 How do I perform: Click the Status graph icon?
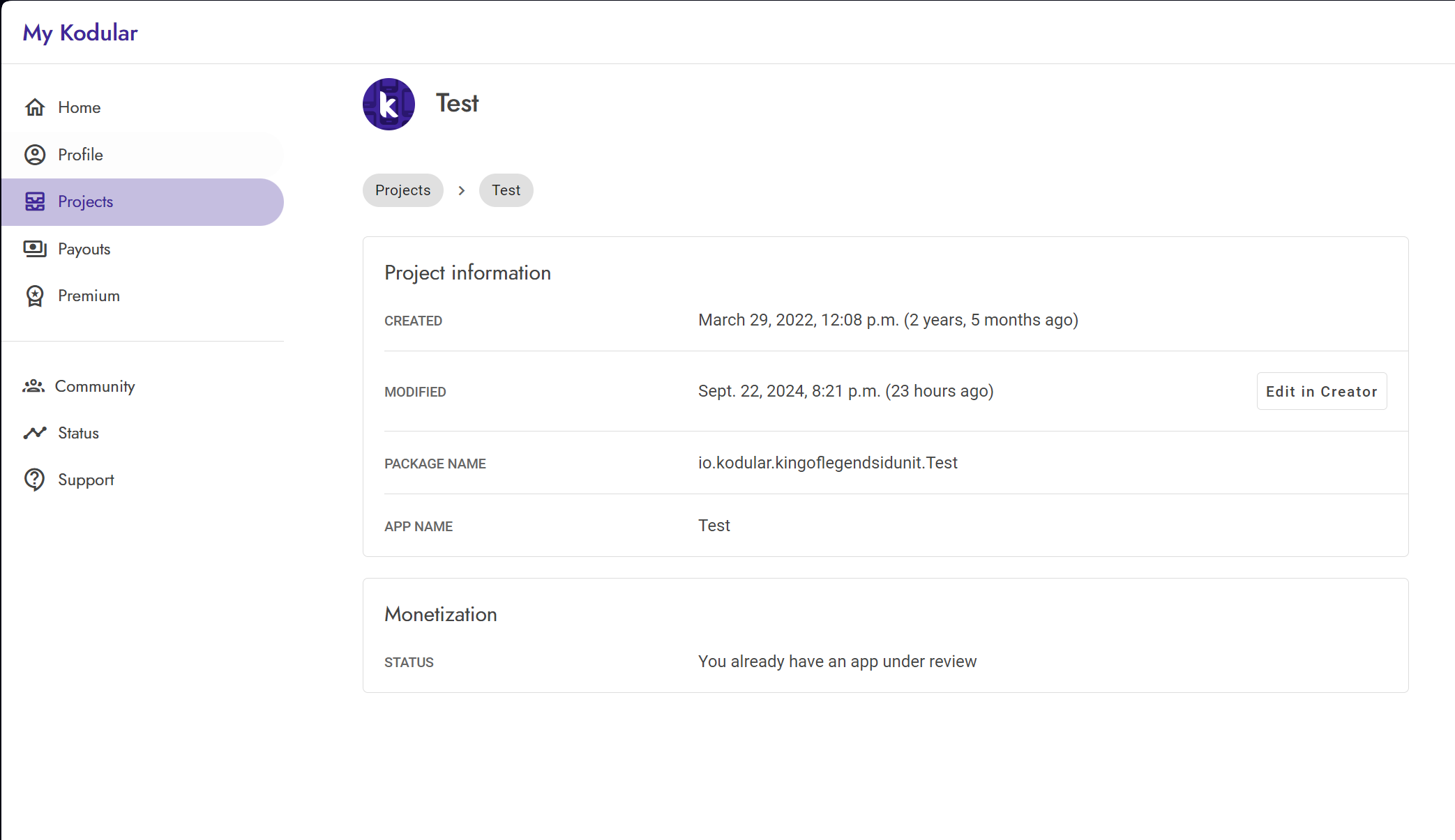pyautogui.click(x=35, y=433)
